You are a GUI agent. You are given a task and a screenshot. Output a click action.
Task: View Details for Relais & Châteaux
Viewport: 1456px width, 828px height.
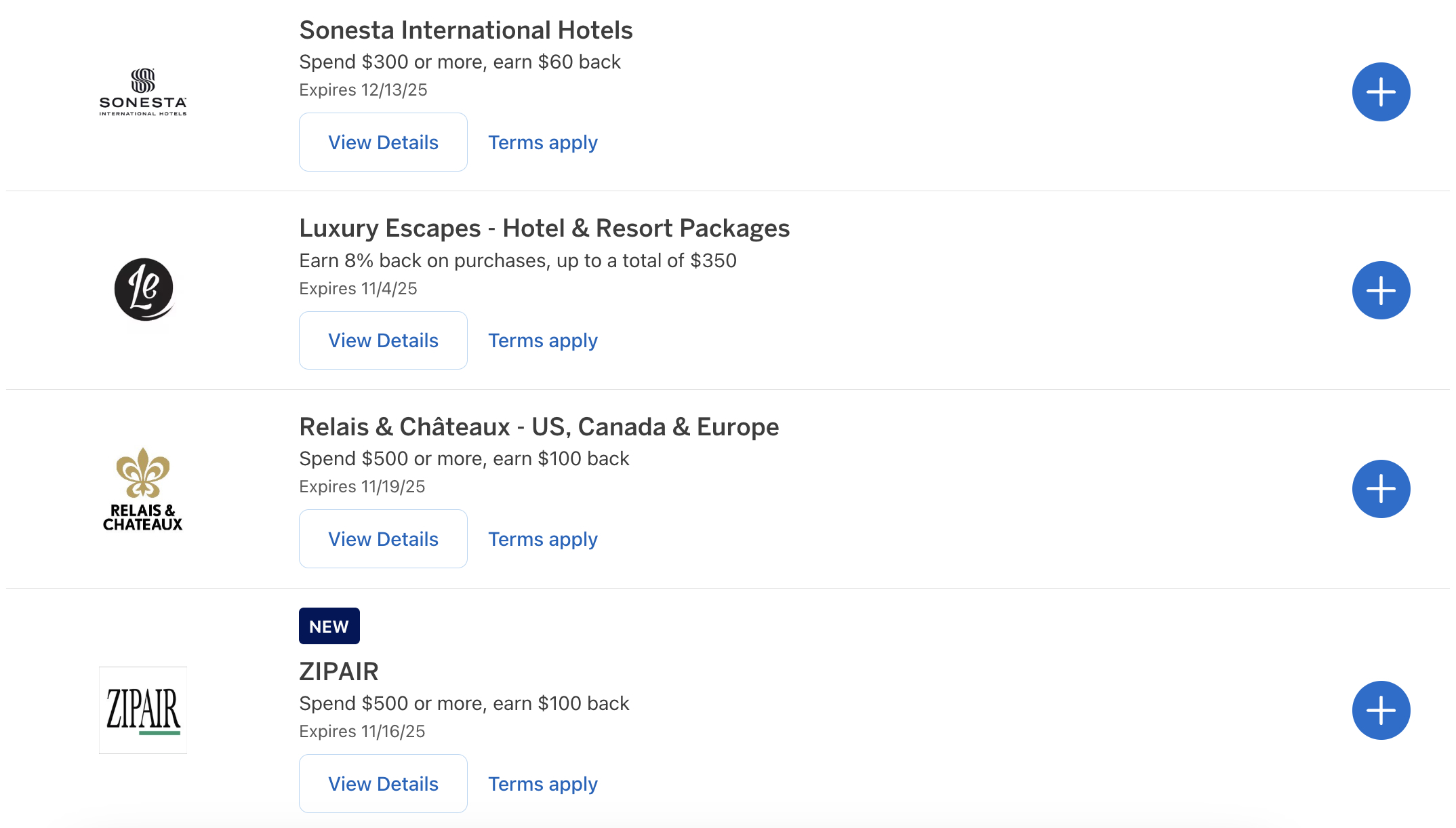click(383, 539)
